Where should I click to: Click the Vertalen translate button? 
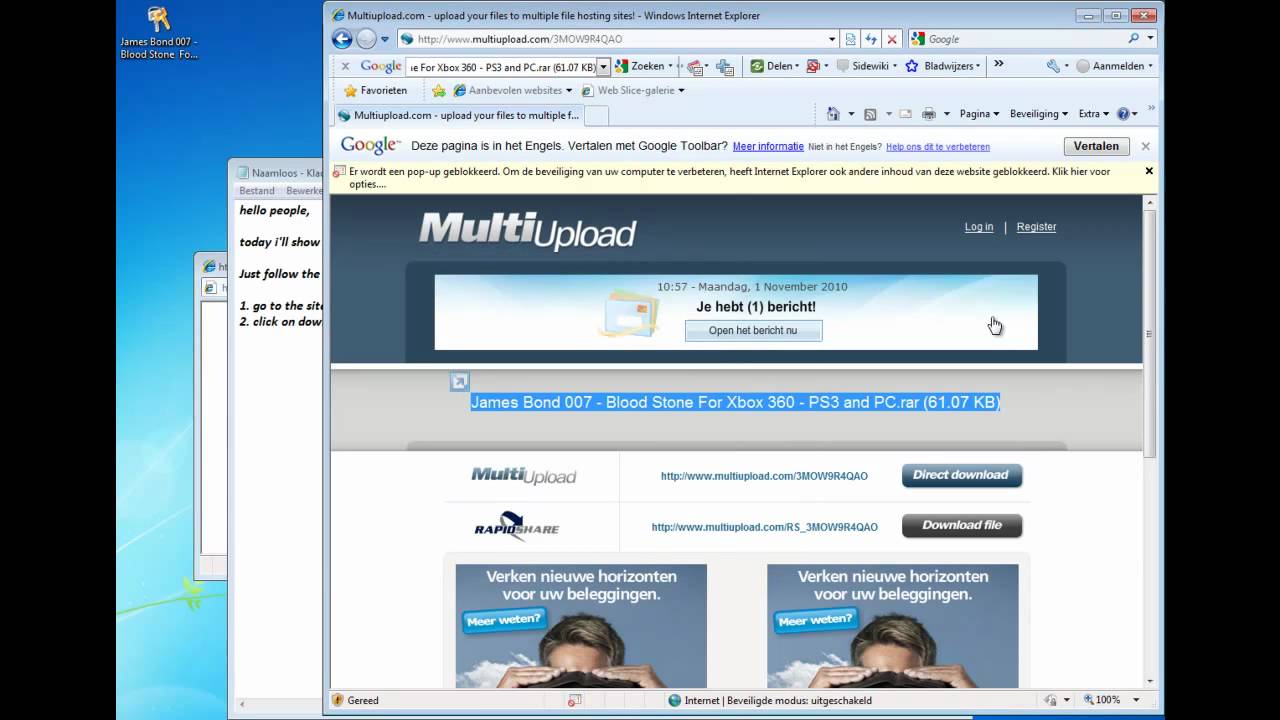(1096, 146)
